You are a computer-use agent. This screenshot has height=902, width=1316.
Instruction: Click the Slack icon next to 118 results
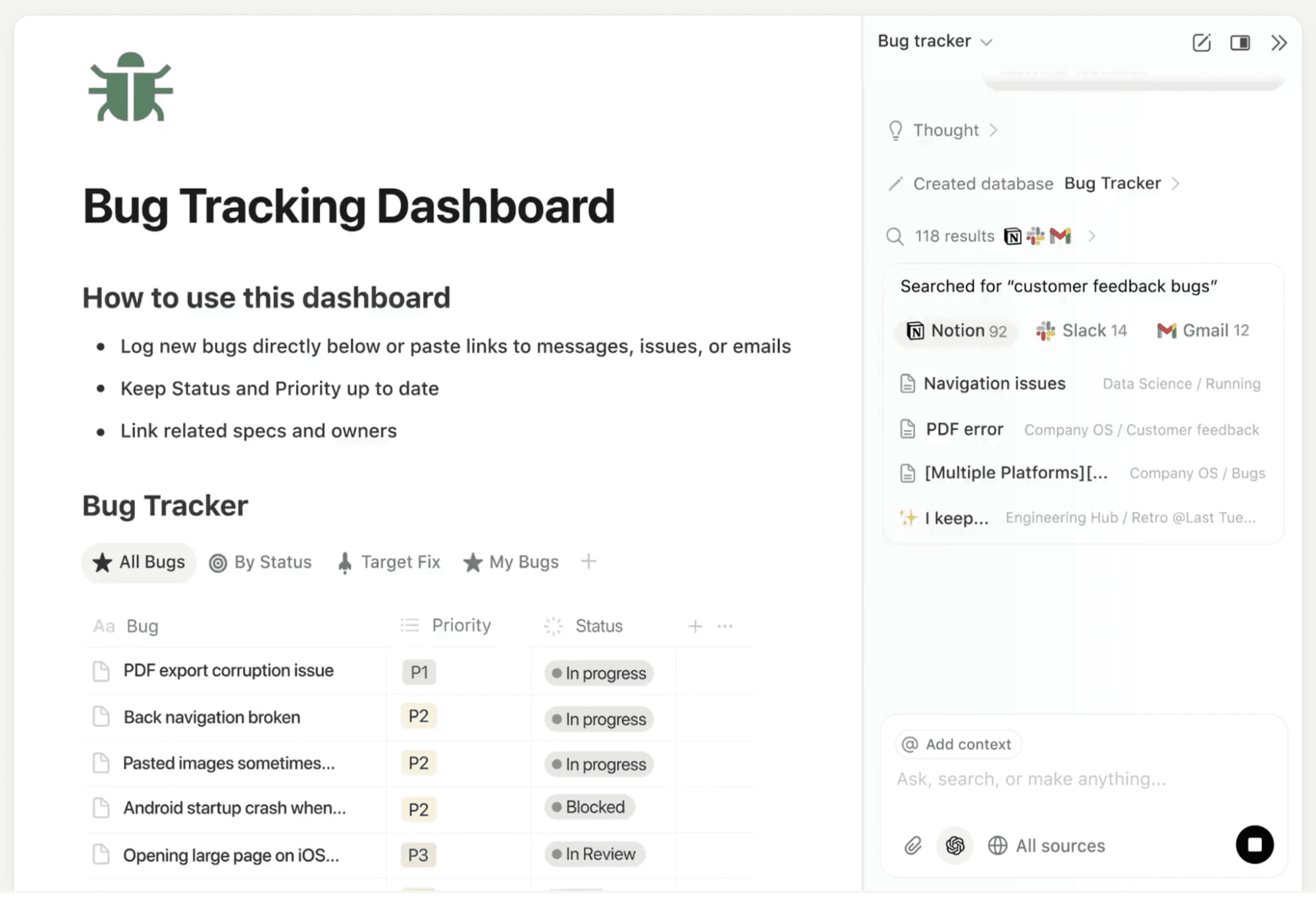[1035, 235]
